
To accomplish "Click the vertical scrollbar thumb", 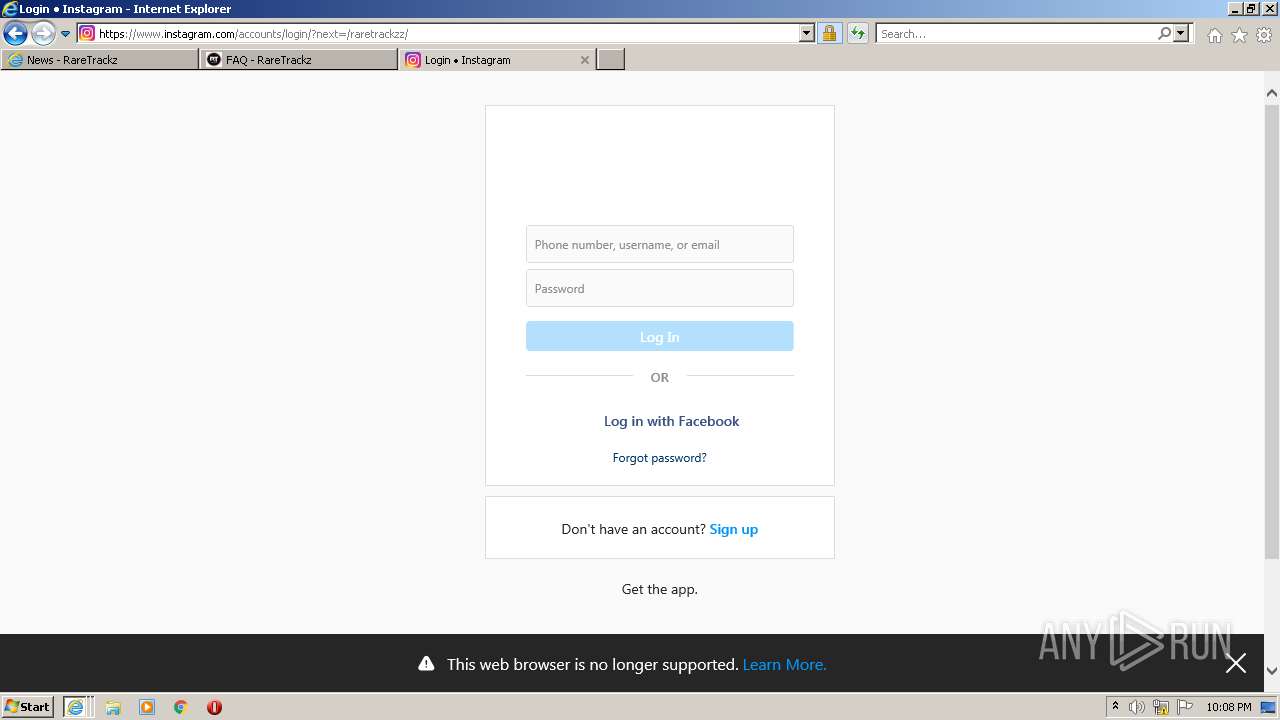I will click(x=1272, y=331).
